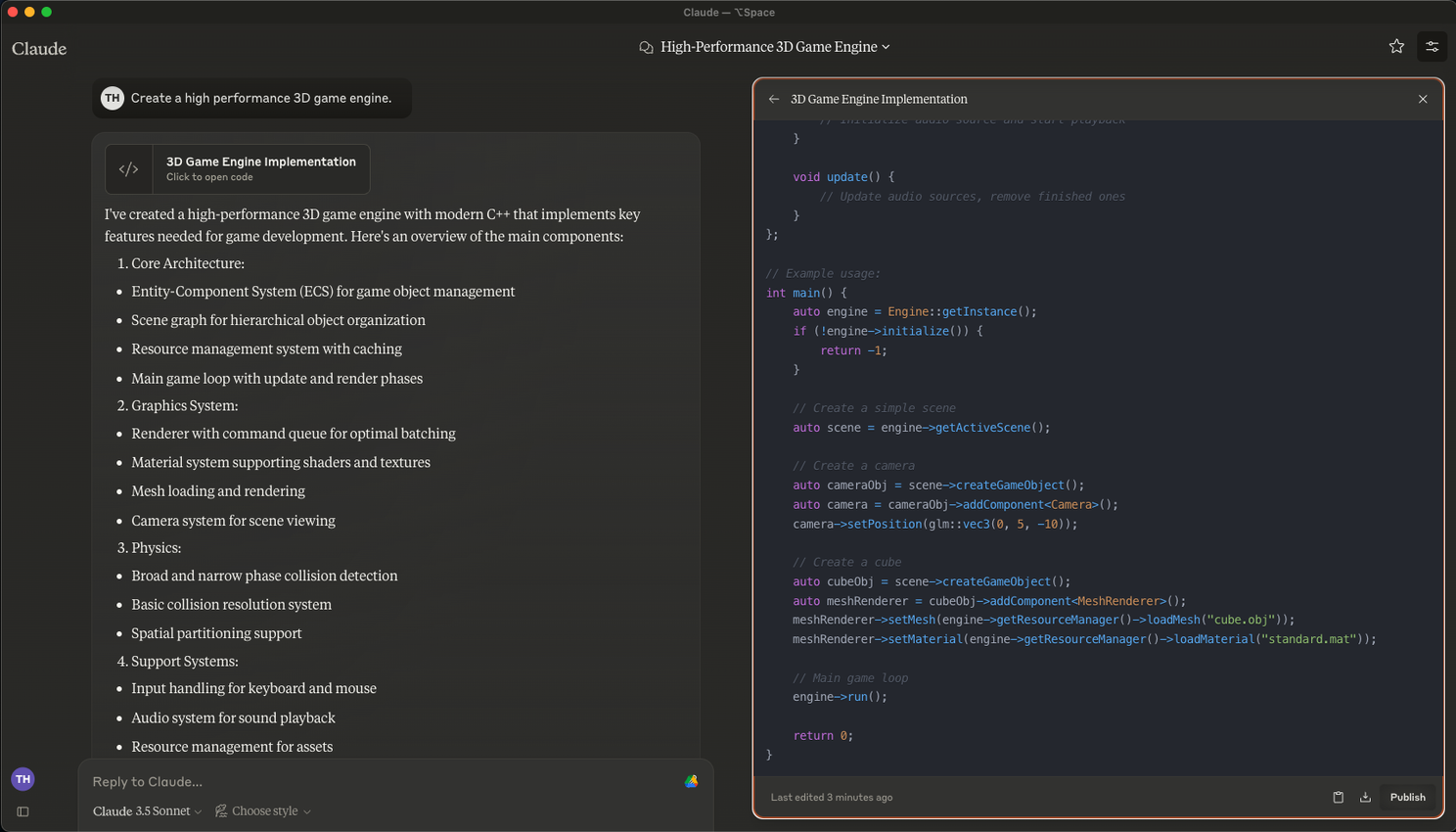Click the code brackets icon on the artifact card
Screen dimensions: 1456x832
pos(129,169)
